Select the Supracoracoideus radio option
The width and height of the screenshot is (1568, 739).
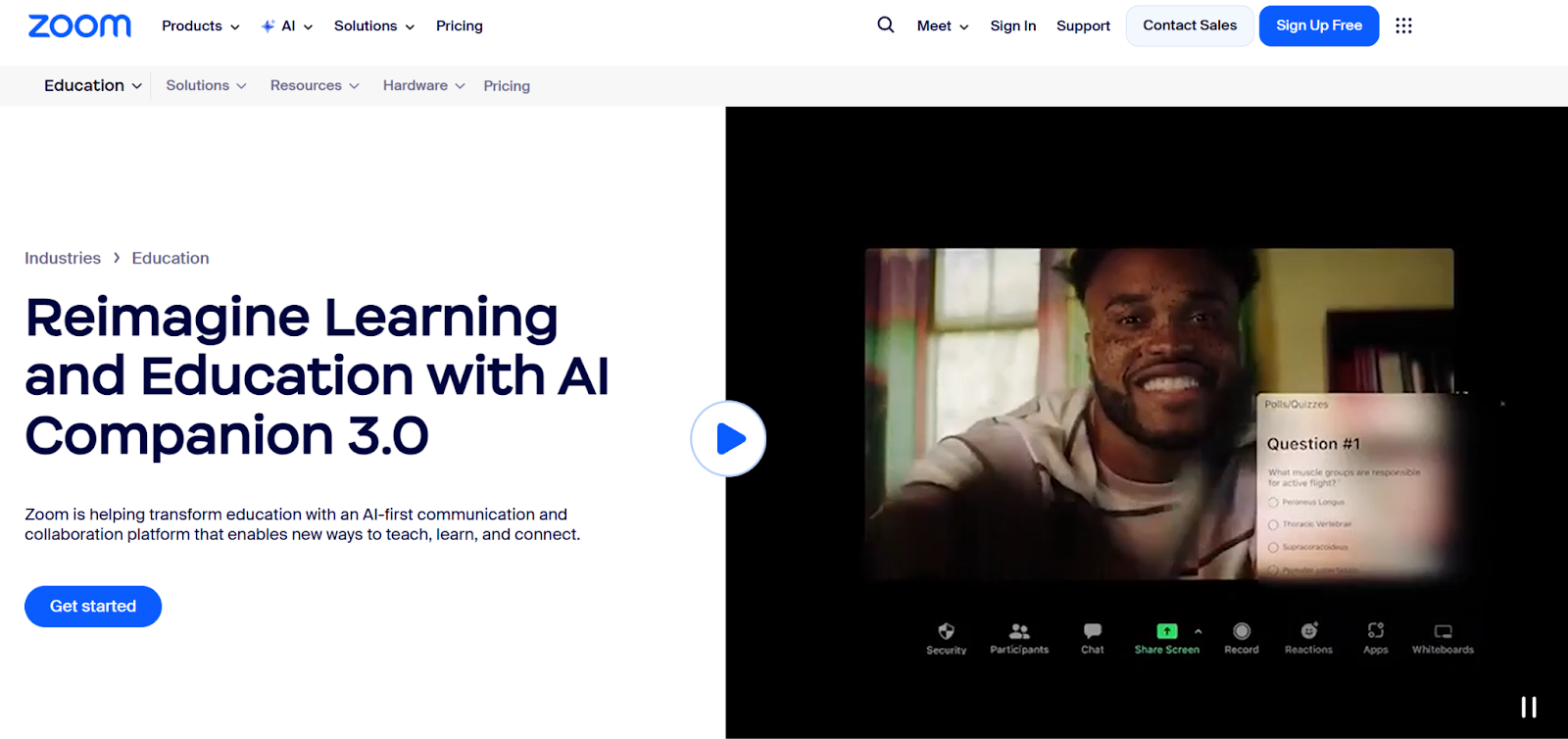pyautogui.click(x=1273, y=547)
